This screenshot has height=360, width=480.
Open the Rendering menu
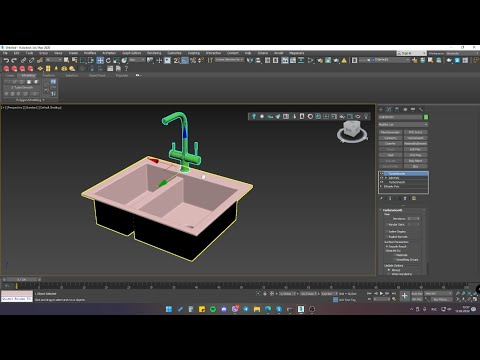(x=154, y=53)
